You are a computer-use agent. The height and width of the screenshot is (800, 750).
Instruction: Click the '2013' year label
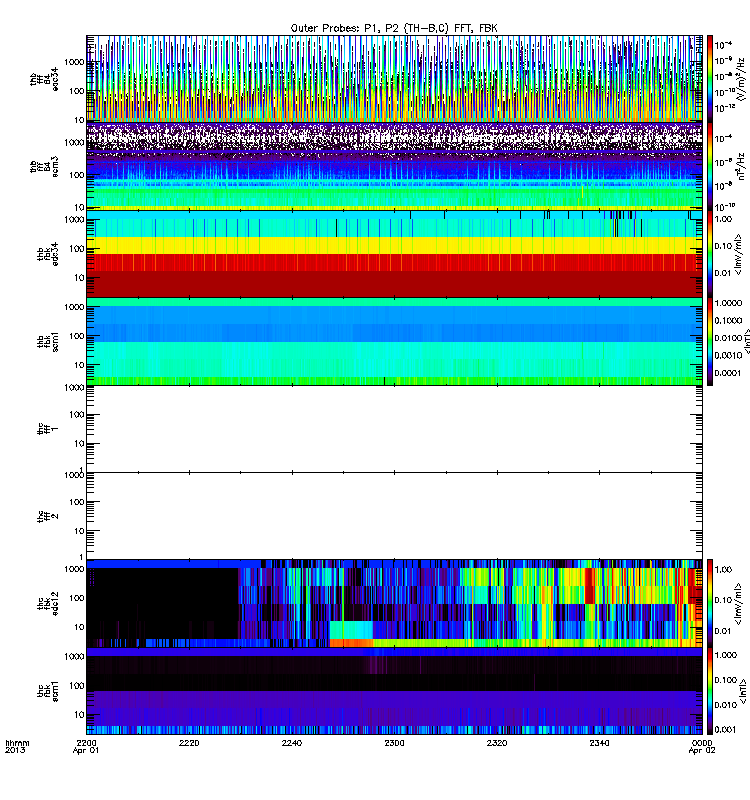pos(15,750)
